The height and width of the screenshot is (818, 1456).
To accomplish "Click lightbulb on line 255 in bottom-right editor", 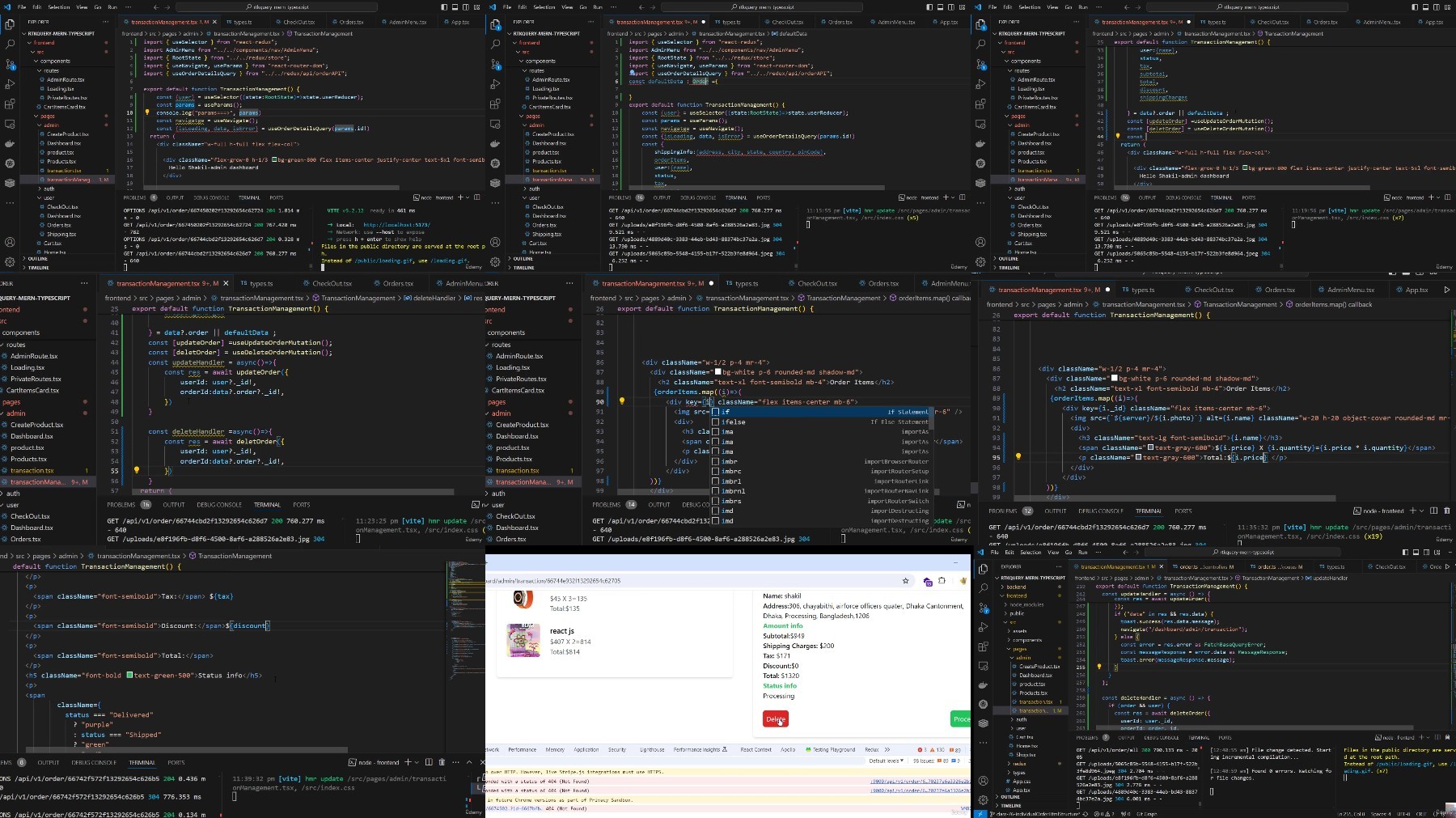I will click(1098, 667).
